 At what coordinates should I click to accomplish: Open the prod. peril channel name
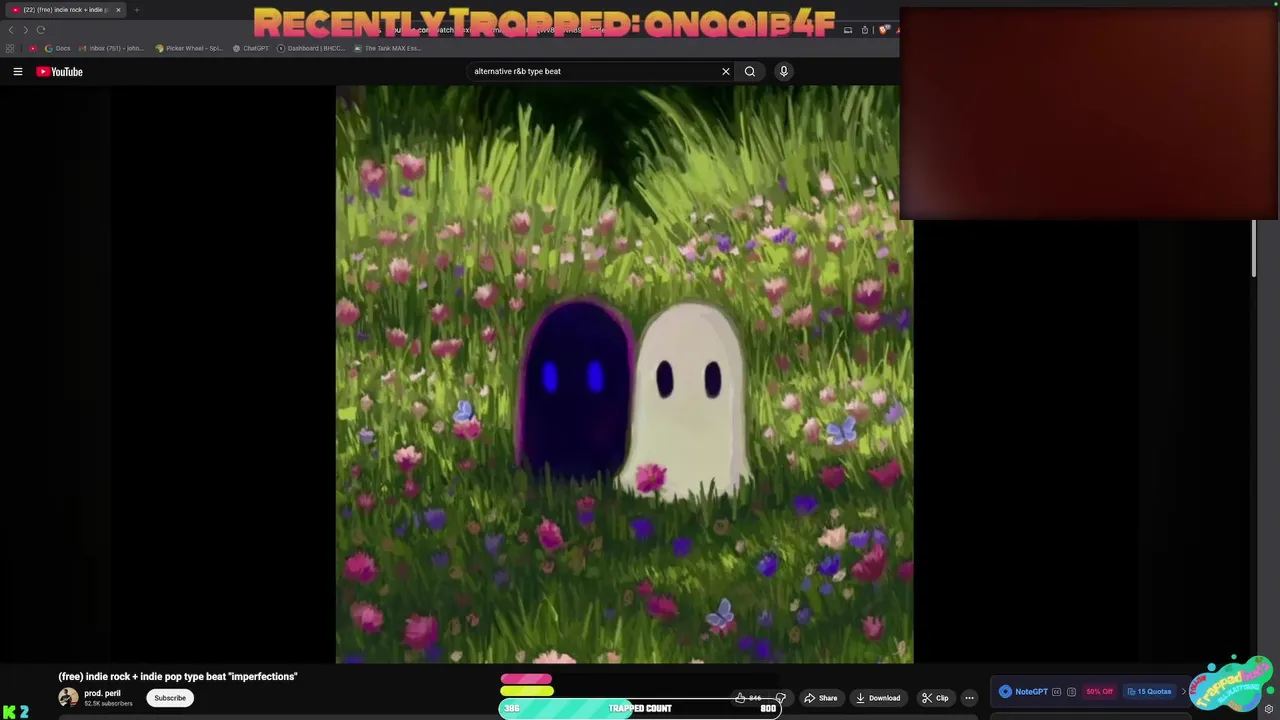click(102, 693)
